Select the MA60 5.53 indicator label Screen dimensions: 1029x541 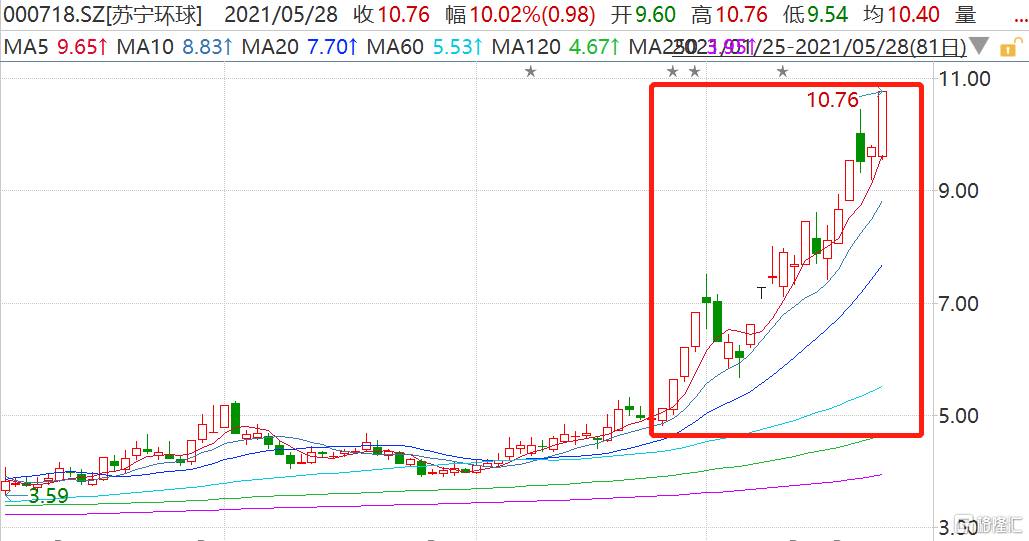425,47
